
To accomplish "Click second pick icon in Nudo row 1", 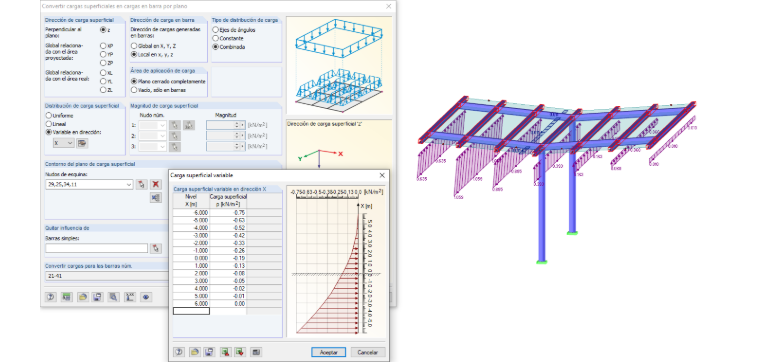I will click(189, 125).
